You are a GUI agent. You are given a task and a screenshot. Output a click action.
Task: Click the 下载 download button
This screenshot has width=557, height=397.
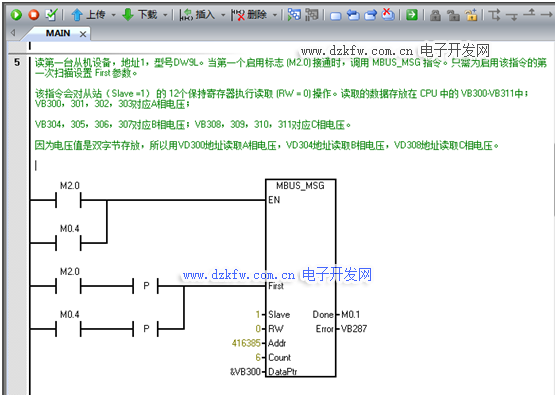(x=139, y=15)
